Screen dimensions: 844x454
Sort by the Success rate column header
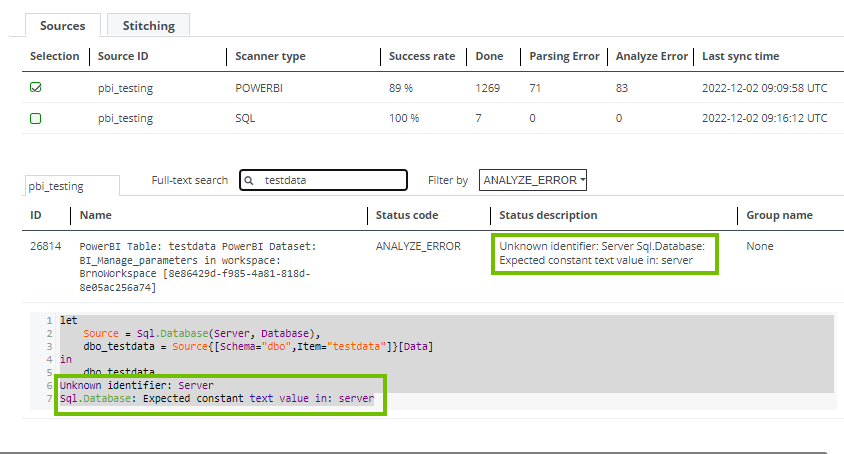point(422,56)
